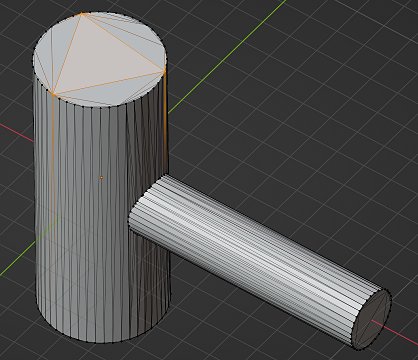Image resolution: width=418 pixels, height=360 pixels.
Task: Select the orange vertical edge on the cylinder's right side
Action: [165, 120]
